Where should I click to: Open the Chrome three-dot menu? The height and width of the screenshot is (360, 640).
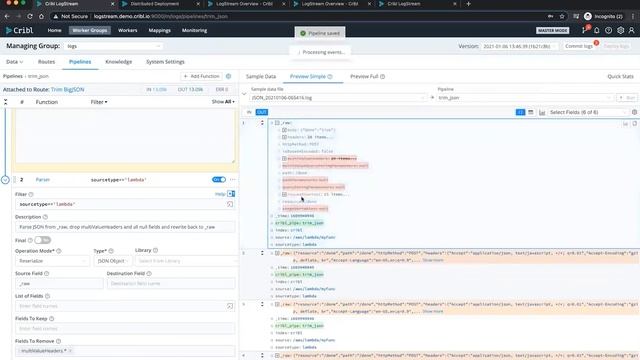(x=633, y=16)
